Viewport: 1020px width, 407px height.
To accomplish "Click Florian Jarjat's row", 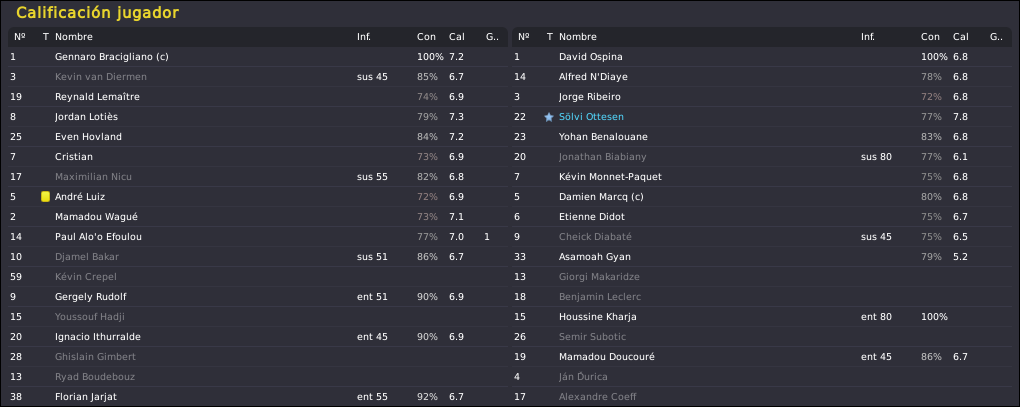I will click(x=258, y=397).
